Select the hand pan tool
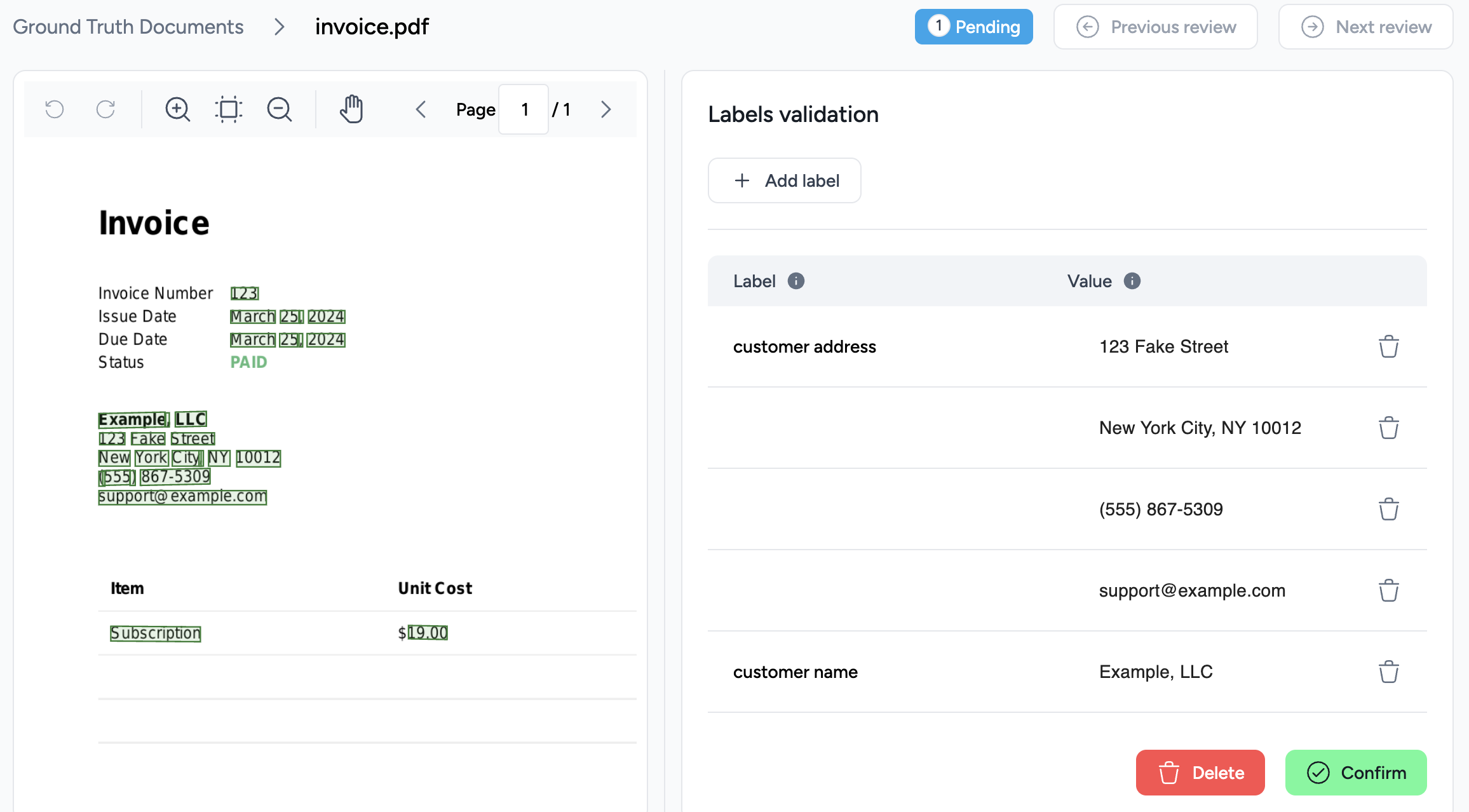This screenshot has width=1469, height=812. tap(351, 109)
